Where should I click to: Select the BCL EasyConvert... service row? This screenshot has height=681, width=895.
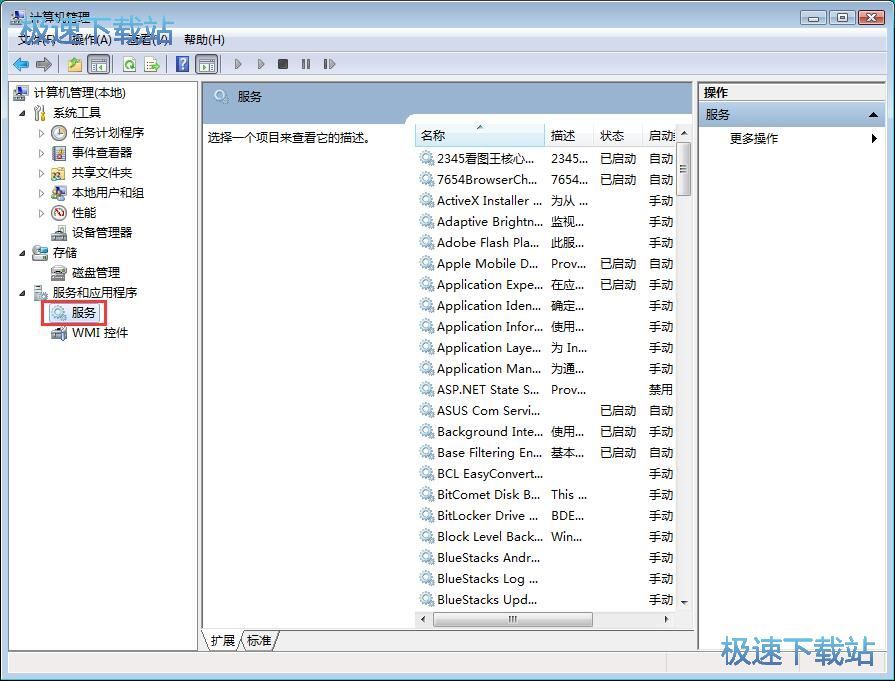tap(546, 474)
